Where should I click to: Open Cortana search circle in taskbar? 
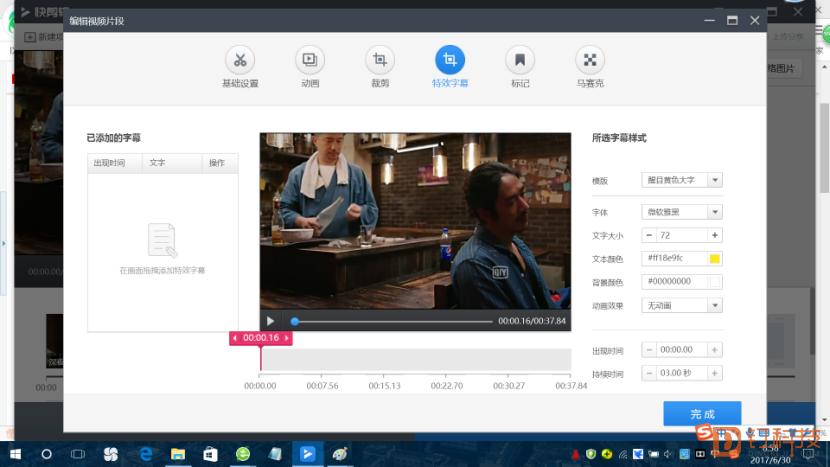[x=47, y=454]
